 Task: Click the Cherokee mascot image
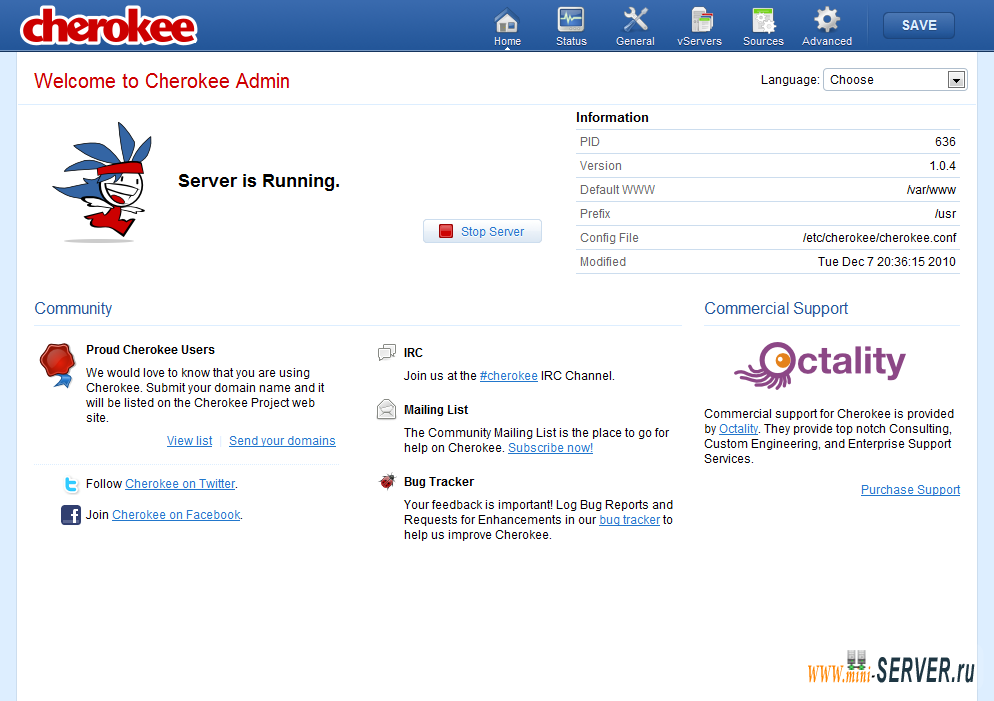coord(102,183)
